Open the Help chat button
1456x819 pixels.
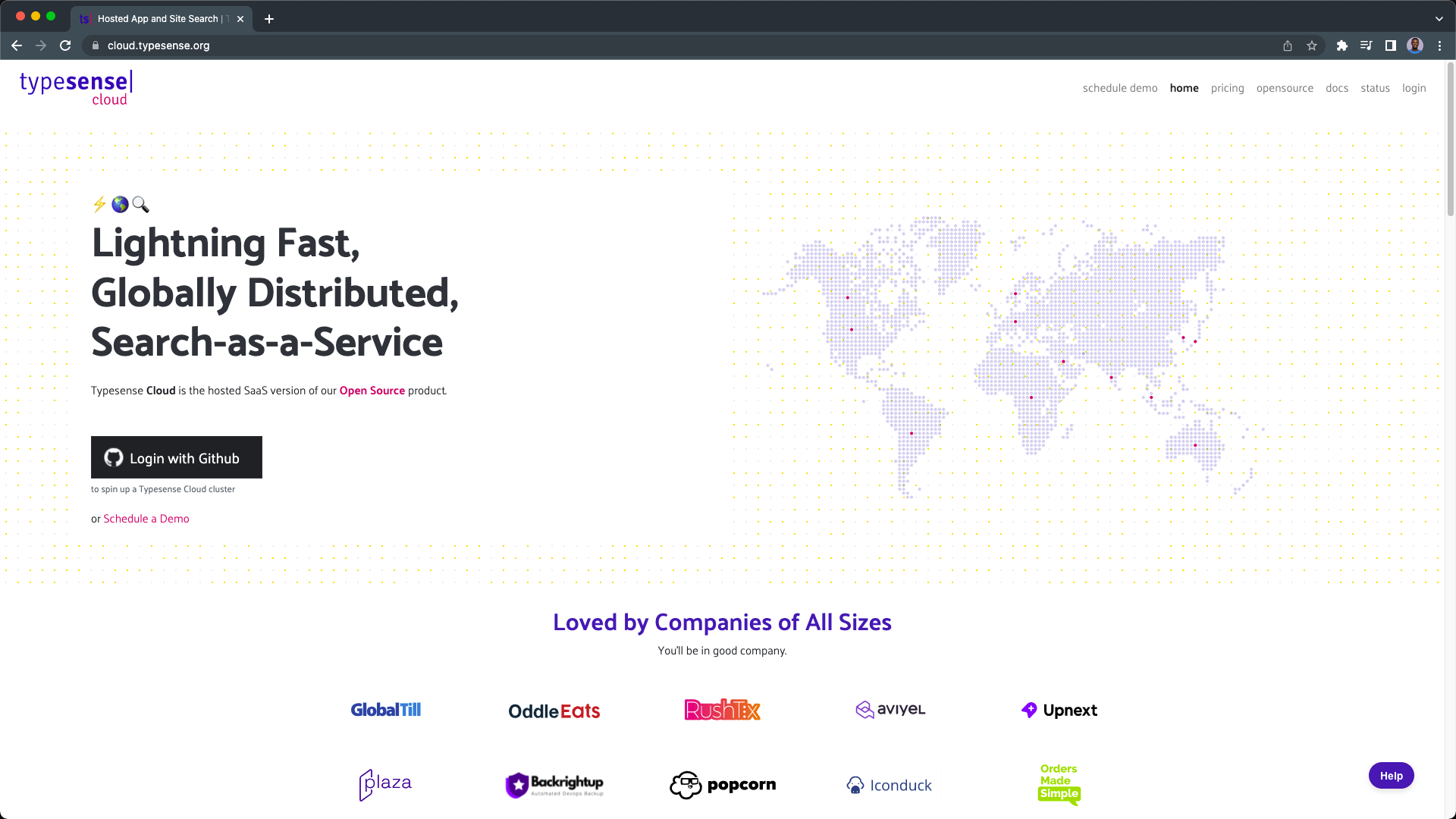(x=1391, y=776)
